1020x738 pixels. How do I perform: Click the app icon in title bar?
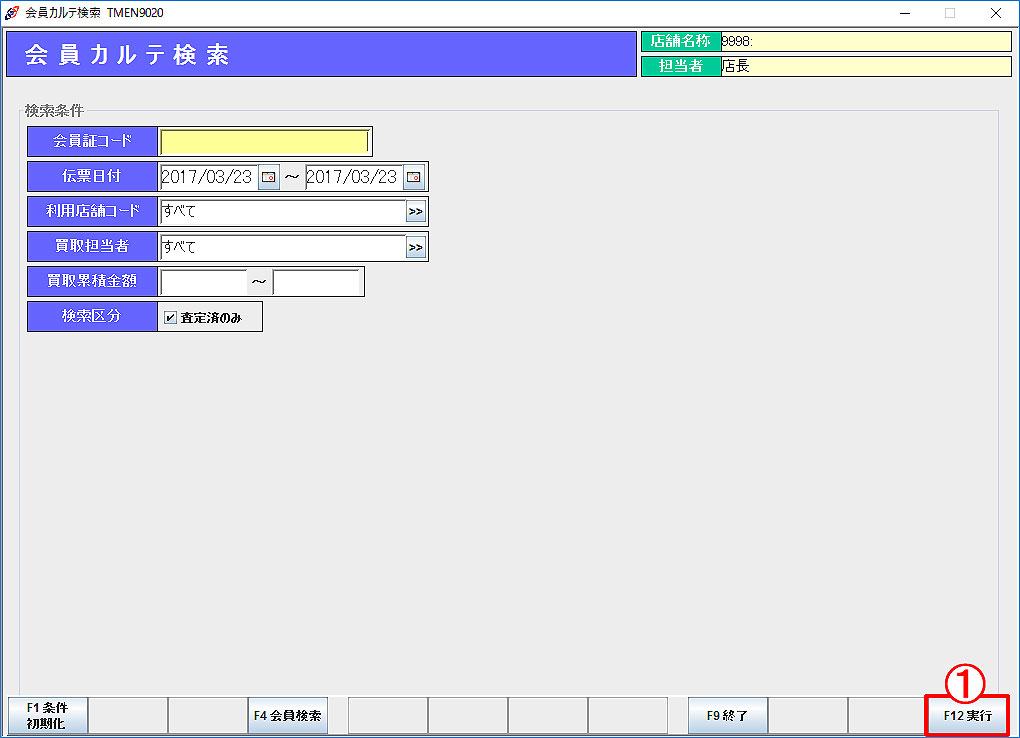tap(12, 12)
